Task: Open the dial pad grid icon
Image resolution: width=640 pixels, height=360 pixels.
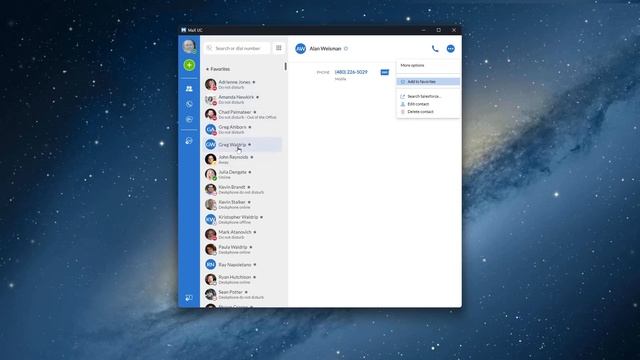Action: [x=279, y=48]
